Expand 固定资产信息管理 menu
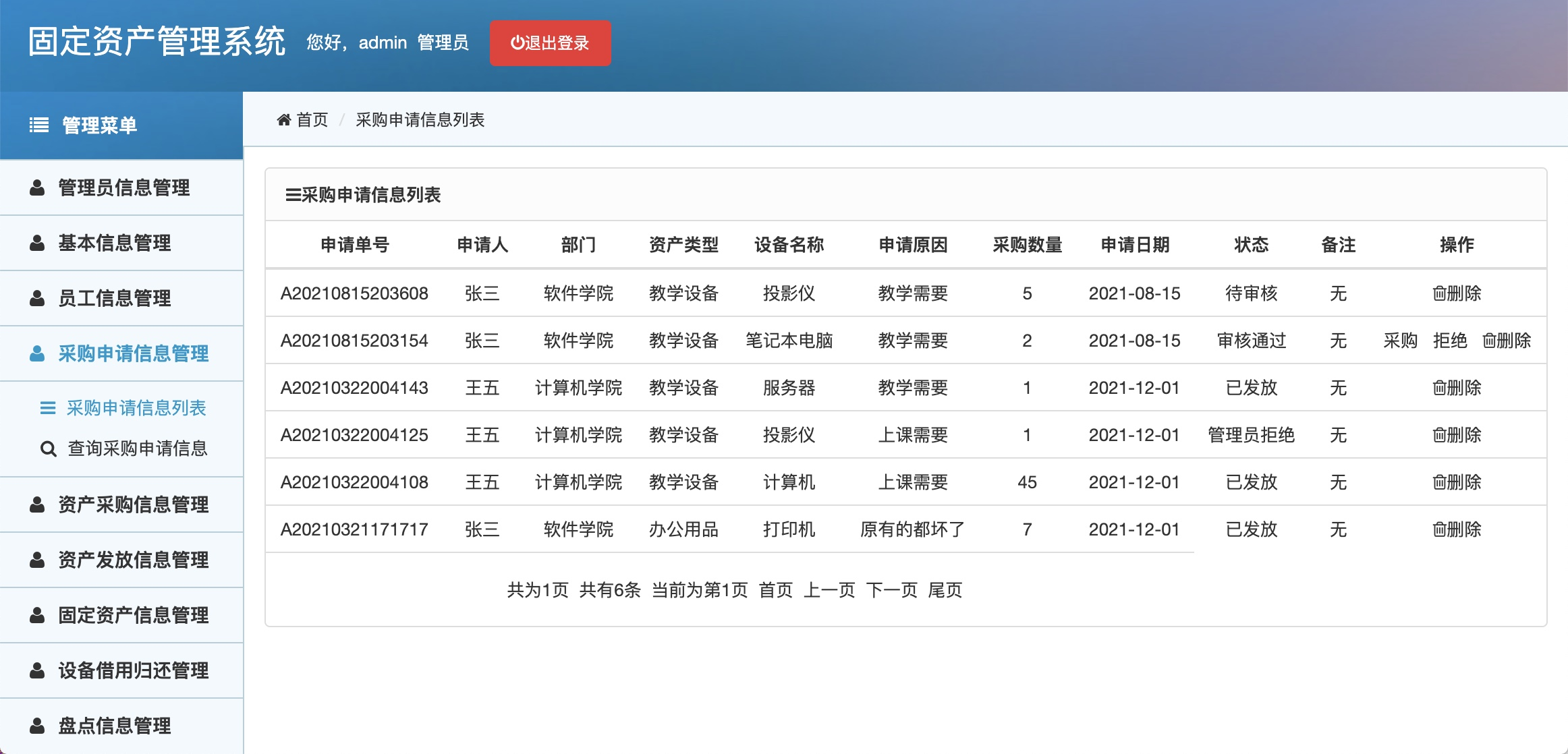Viewport: 1568px width, 754px height. [x=121, y=616]
